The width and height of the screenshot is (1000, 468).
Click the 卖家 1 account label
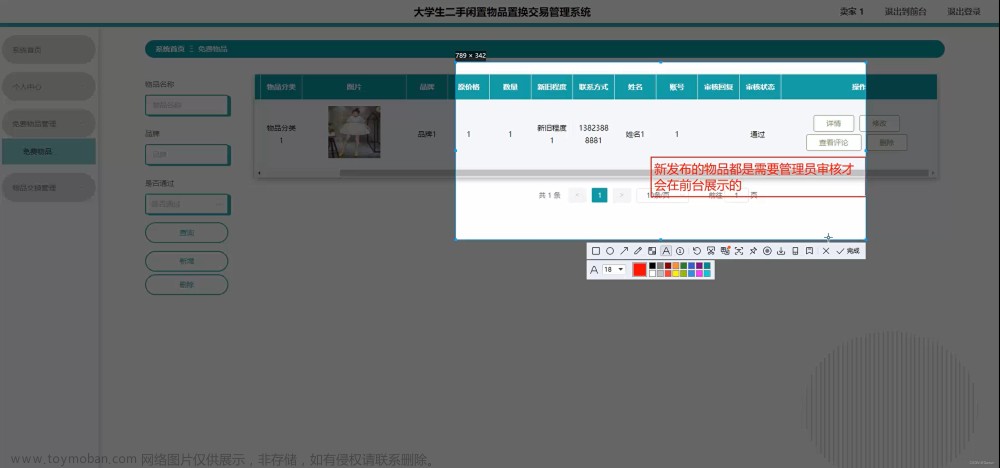(851, 11)
